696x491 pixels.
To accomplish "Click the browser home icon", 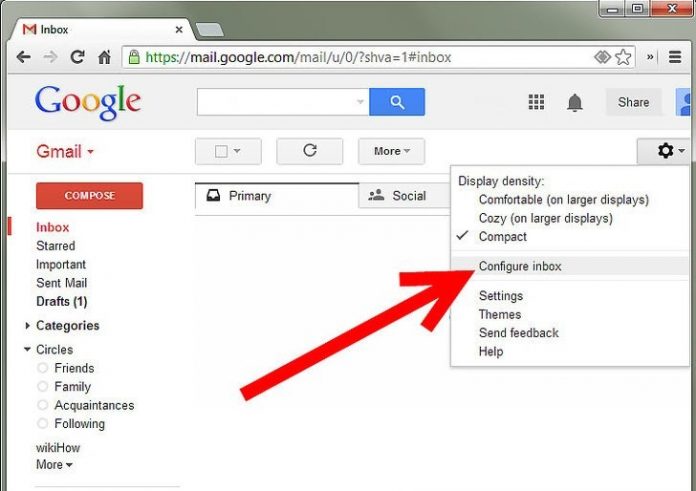I will tap(104, 57).
